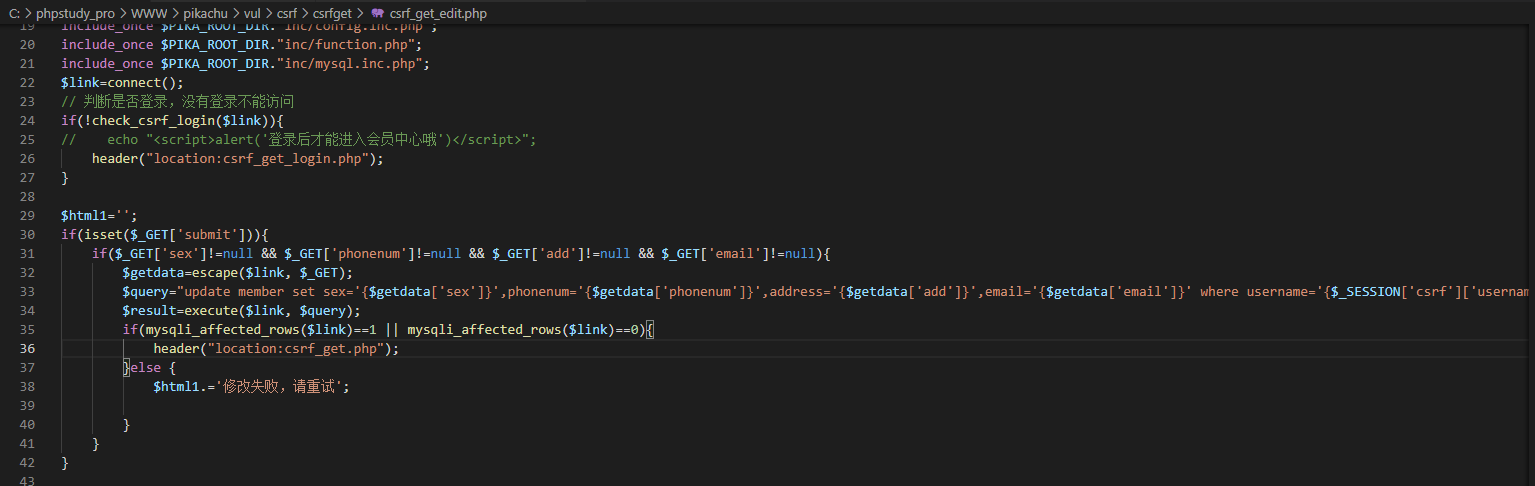Click line number 33 in the gutter
Viewport: 1535px width, 486px height.
[27, 292]
